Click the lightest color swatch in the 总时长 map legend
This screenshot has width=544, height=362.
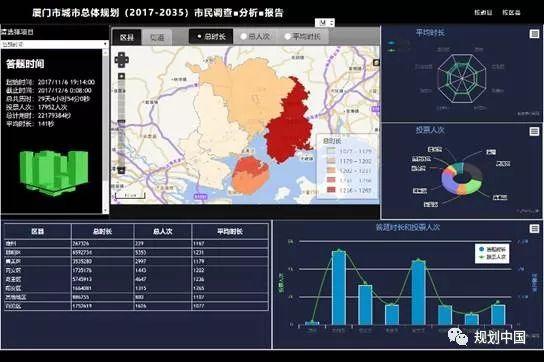point(332,151)
